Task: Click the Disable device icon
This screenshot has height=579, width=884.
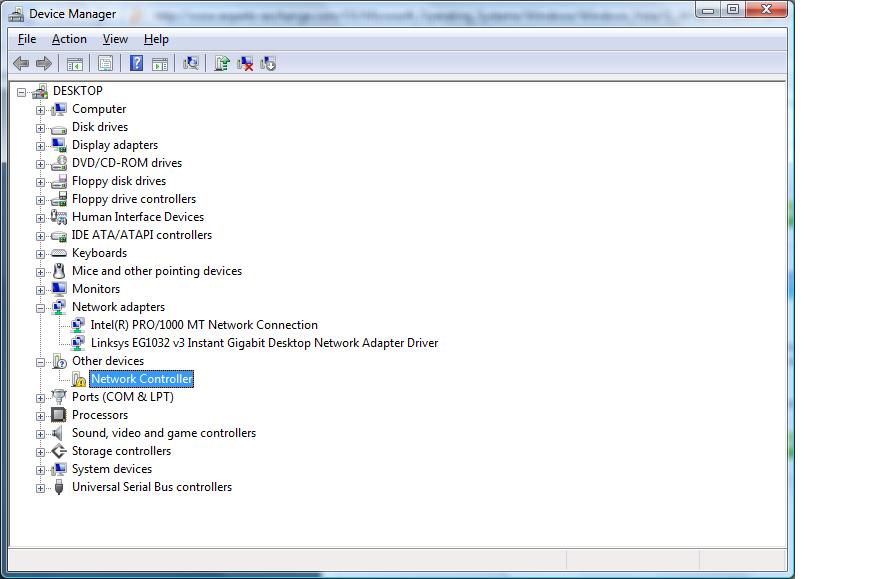Action: tap(267, 63)
